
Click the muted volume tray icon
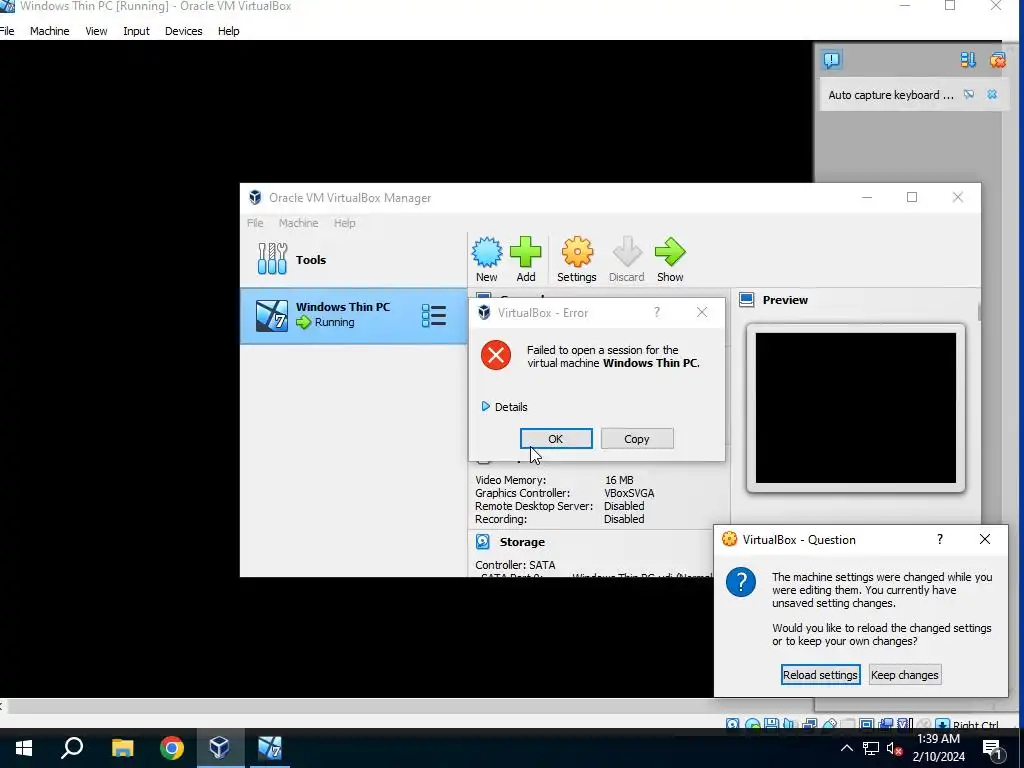pos(894,748)
